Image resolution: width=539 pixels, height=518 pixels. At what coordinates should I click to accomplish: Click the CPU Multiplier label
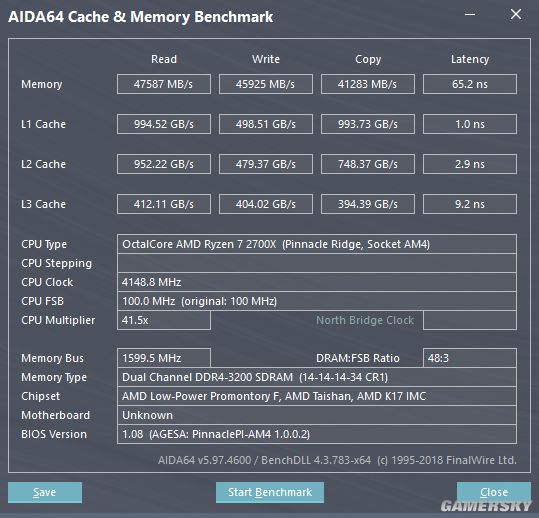point(58,320)
